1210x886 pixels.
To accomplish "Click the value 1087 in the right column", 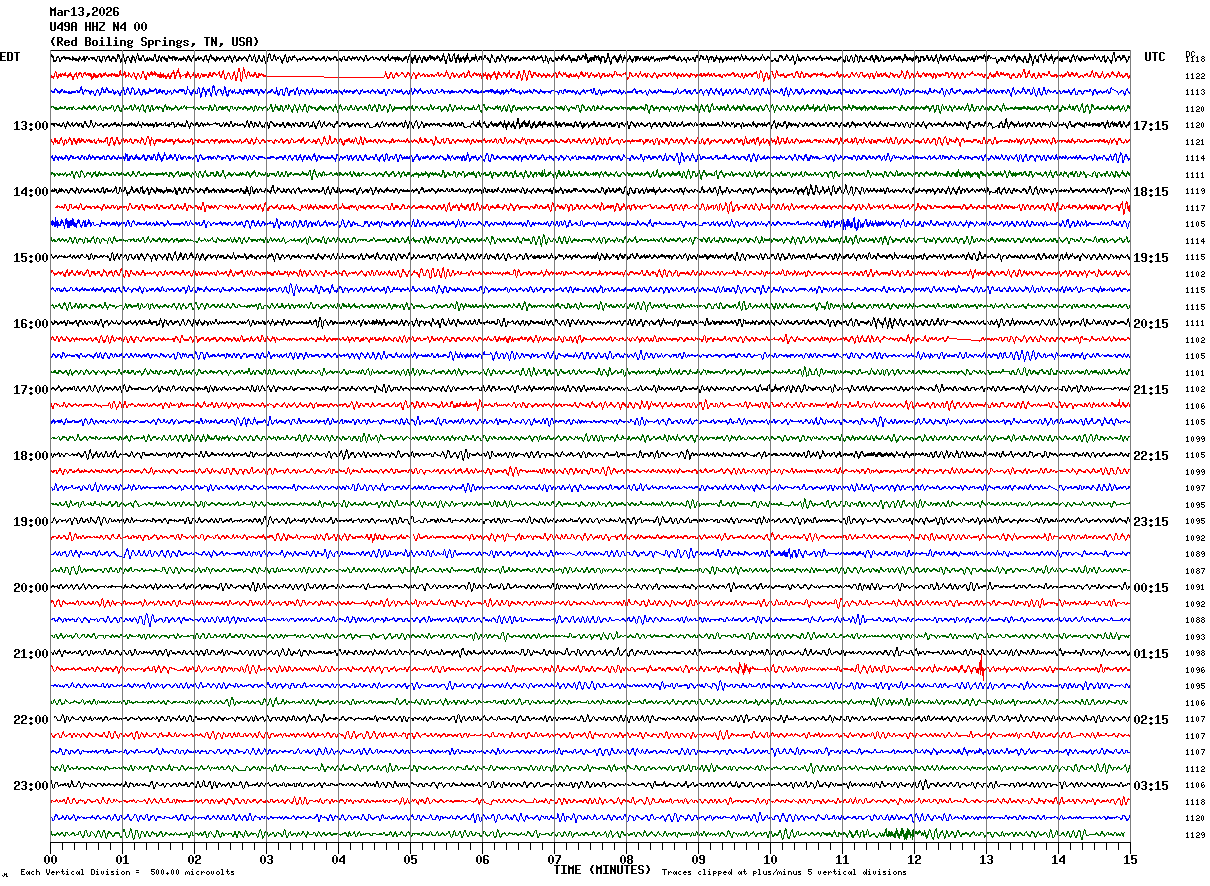I will (1195, 571).
